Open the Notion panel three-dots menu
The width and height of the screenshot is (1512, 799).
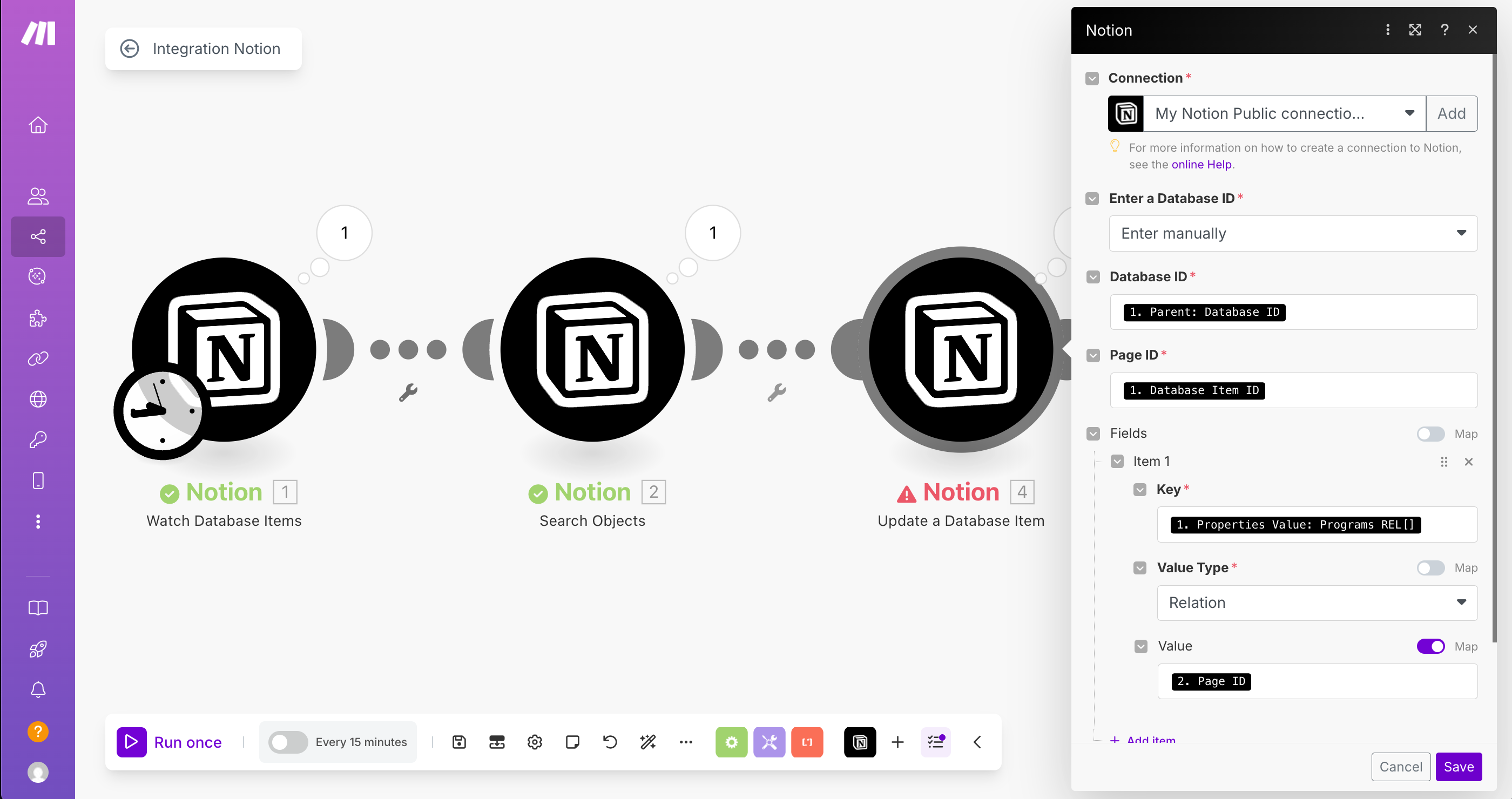pos(1388,30)
